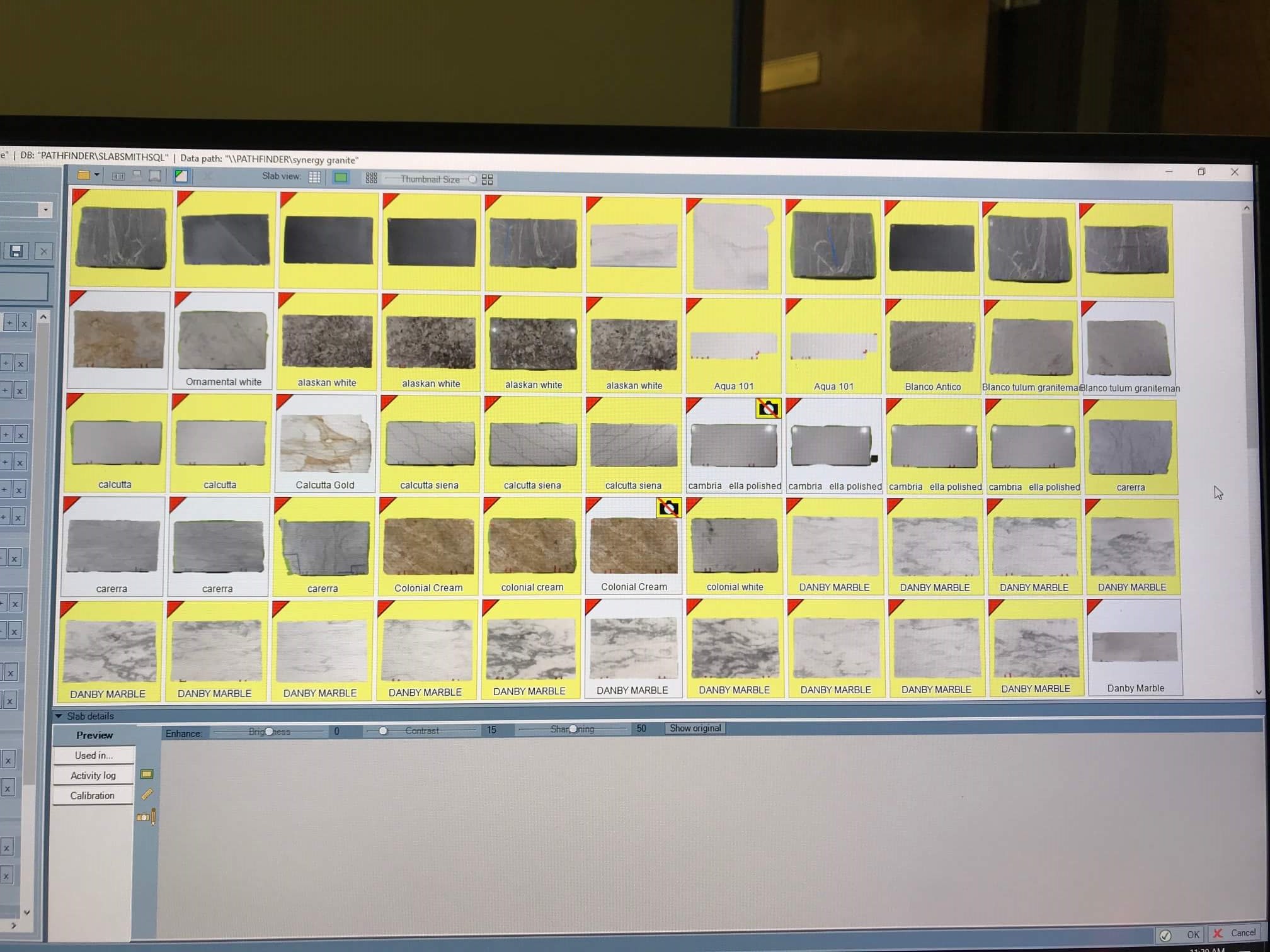The width and height of the screenshot is (1270, 952).
Task: Click the Cancel button
Action: pyautogui.click(x=1235, y=933)
